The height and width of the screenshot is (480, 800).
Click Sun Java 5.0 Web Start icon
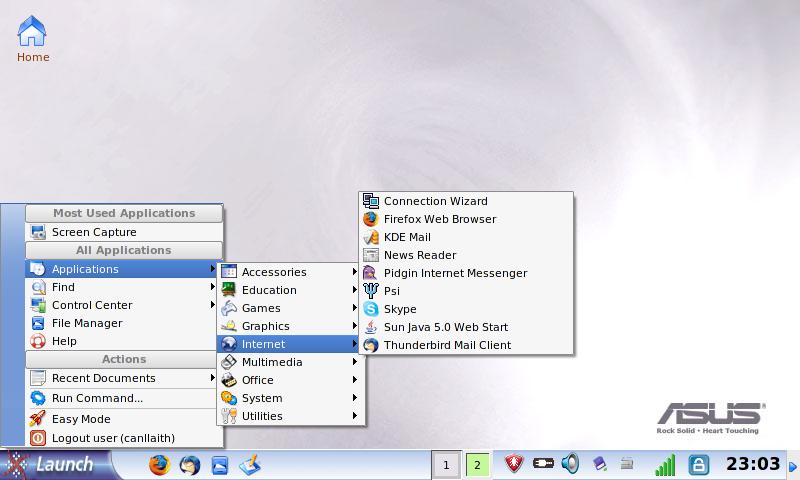pos(371,327)
